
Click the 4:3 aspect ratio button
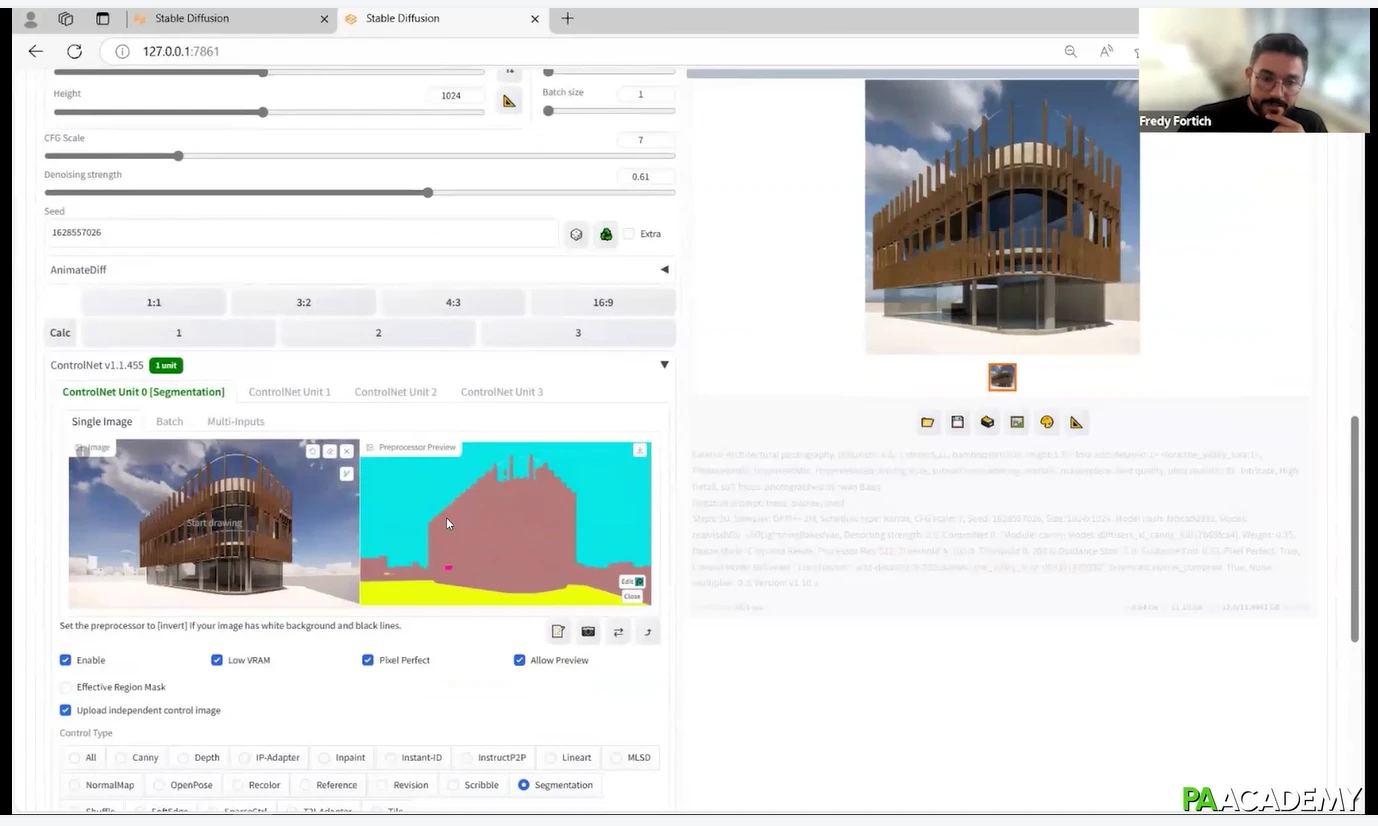tap(453, 302)
